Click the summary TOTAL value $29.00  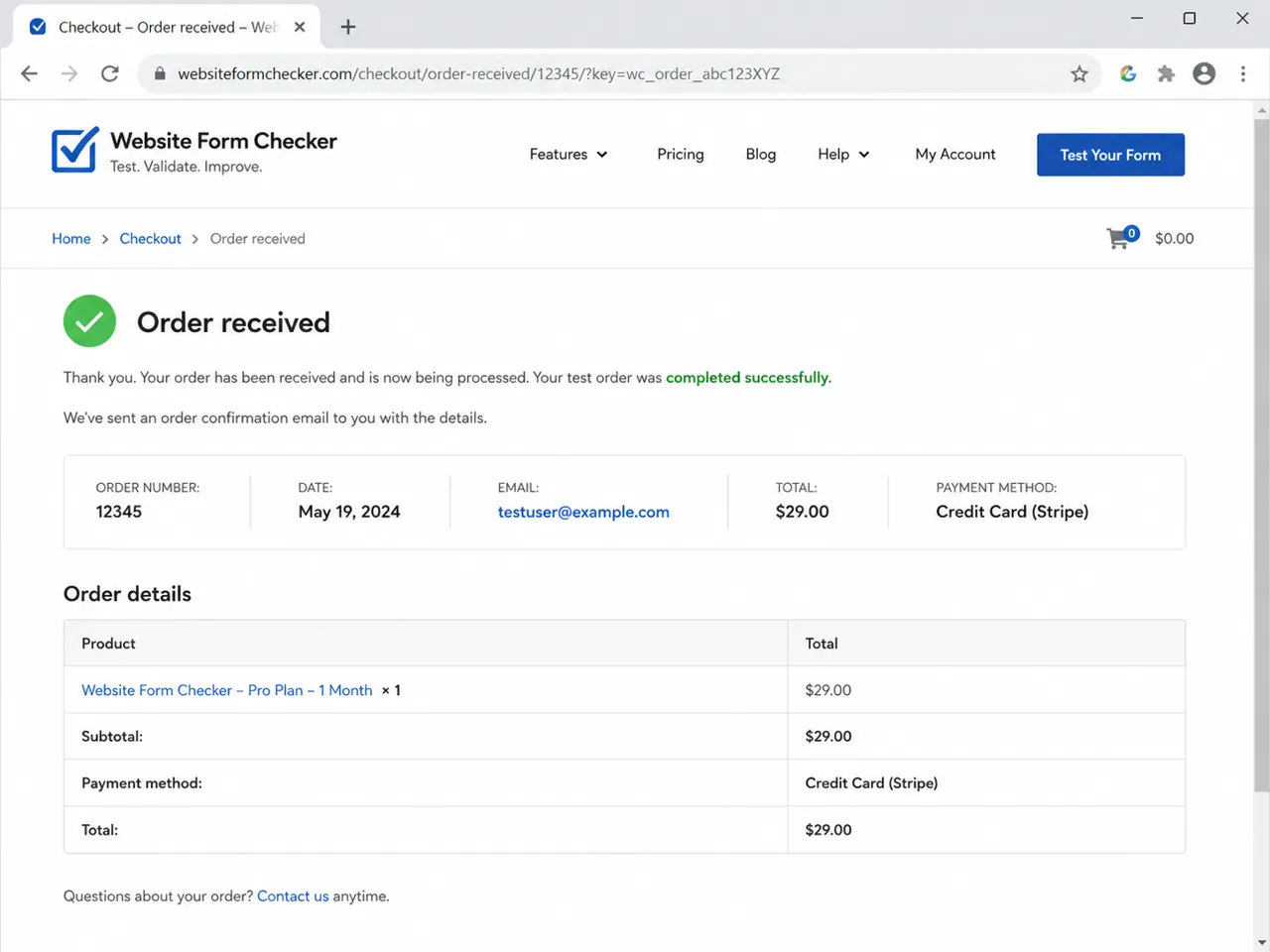(802, 512)
